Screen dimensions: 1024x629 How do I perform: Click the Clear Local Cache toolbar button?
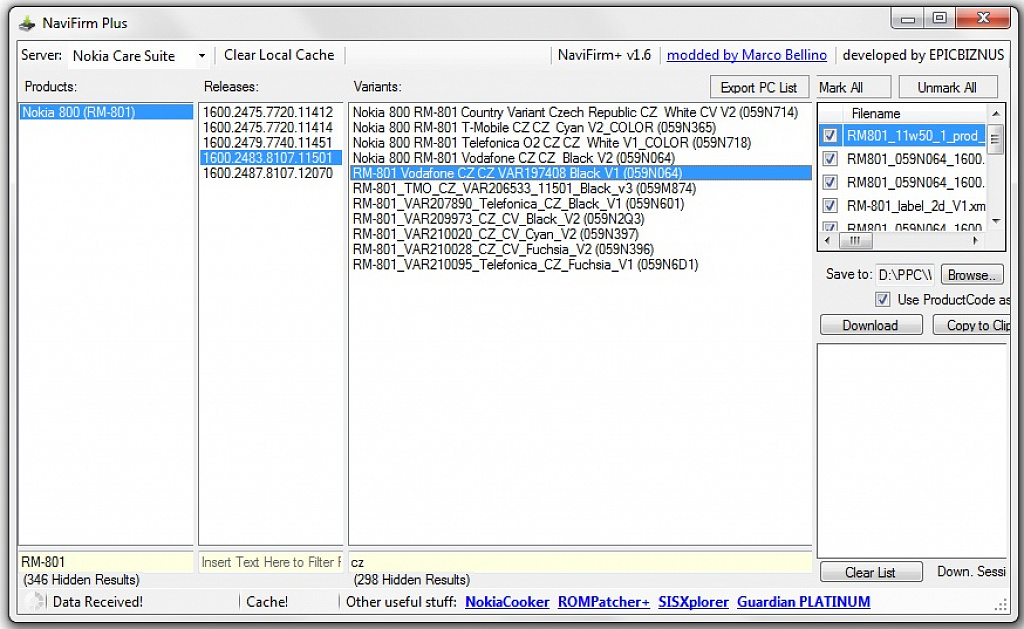[x=279, y=56]
